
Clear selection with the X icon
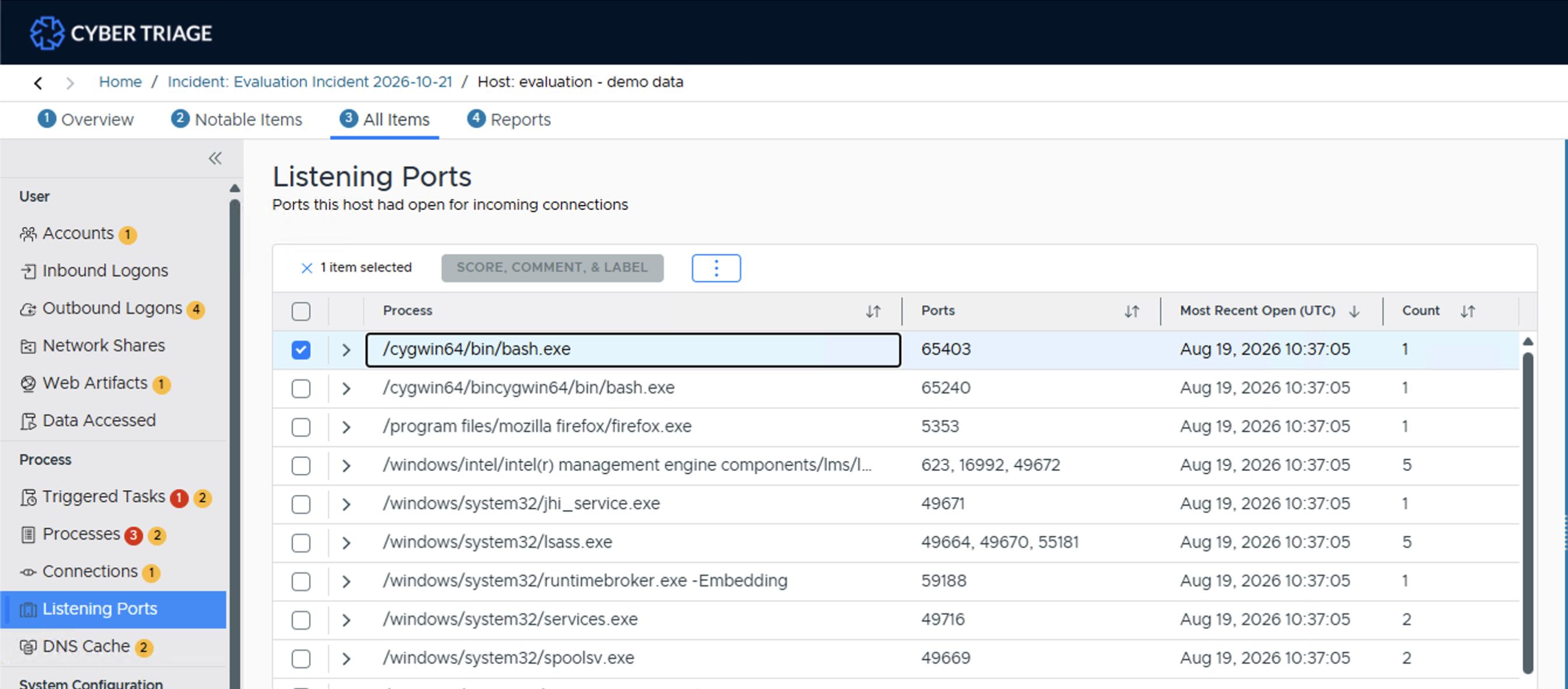click(307, 267)
